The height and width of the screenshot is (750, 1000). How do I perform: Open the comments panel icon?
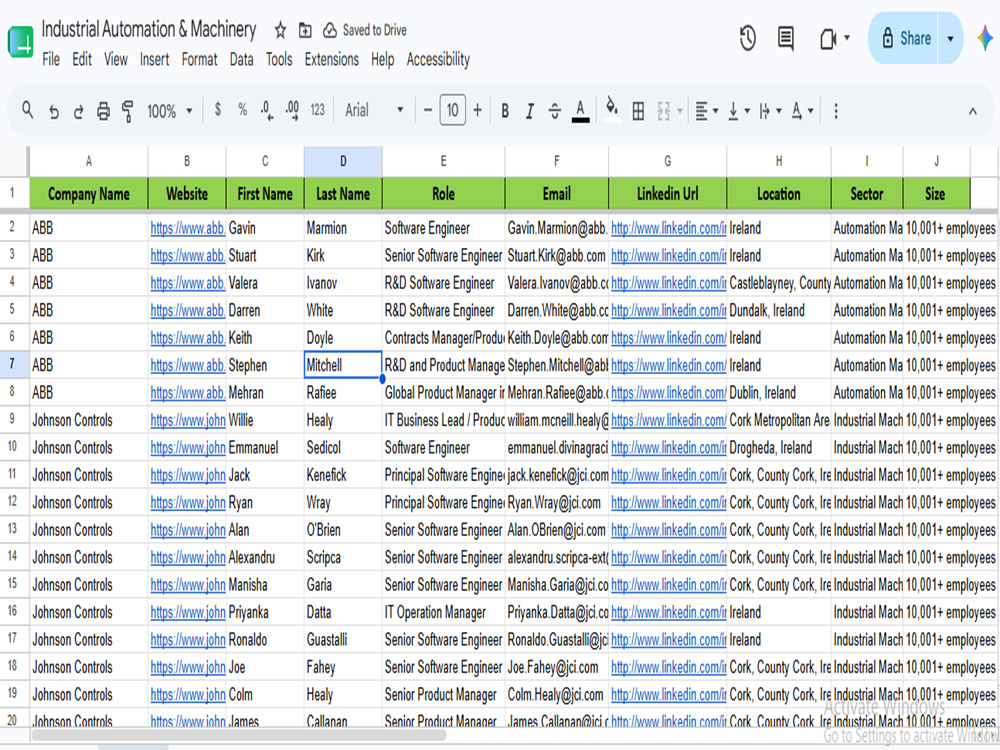[786, 38]
